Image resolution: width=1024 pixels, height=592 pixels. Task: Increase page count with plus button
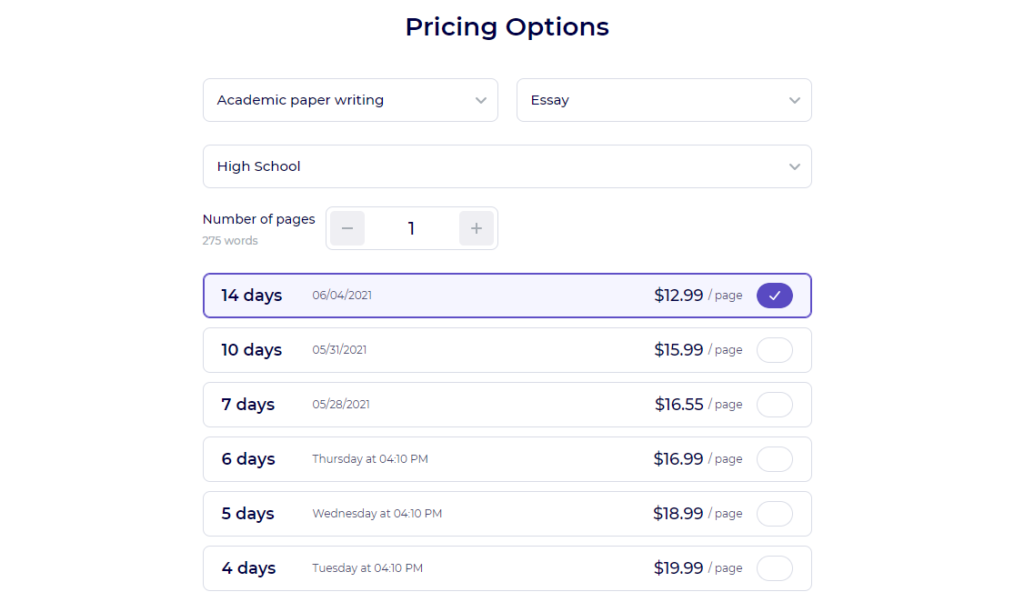pyautogui.click(x=476, y=228)
